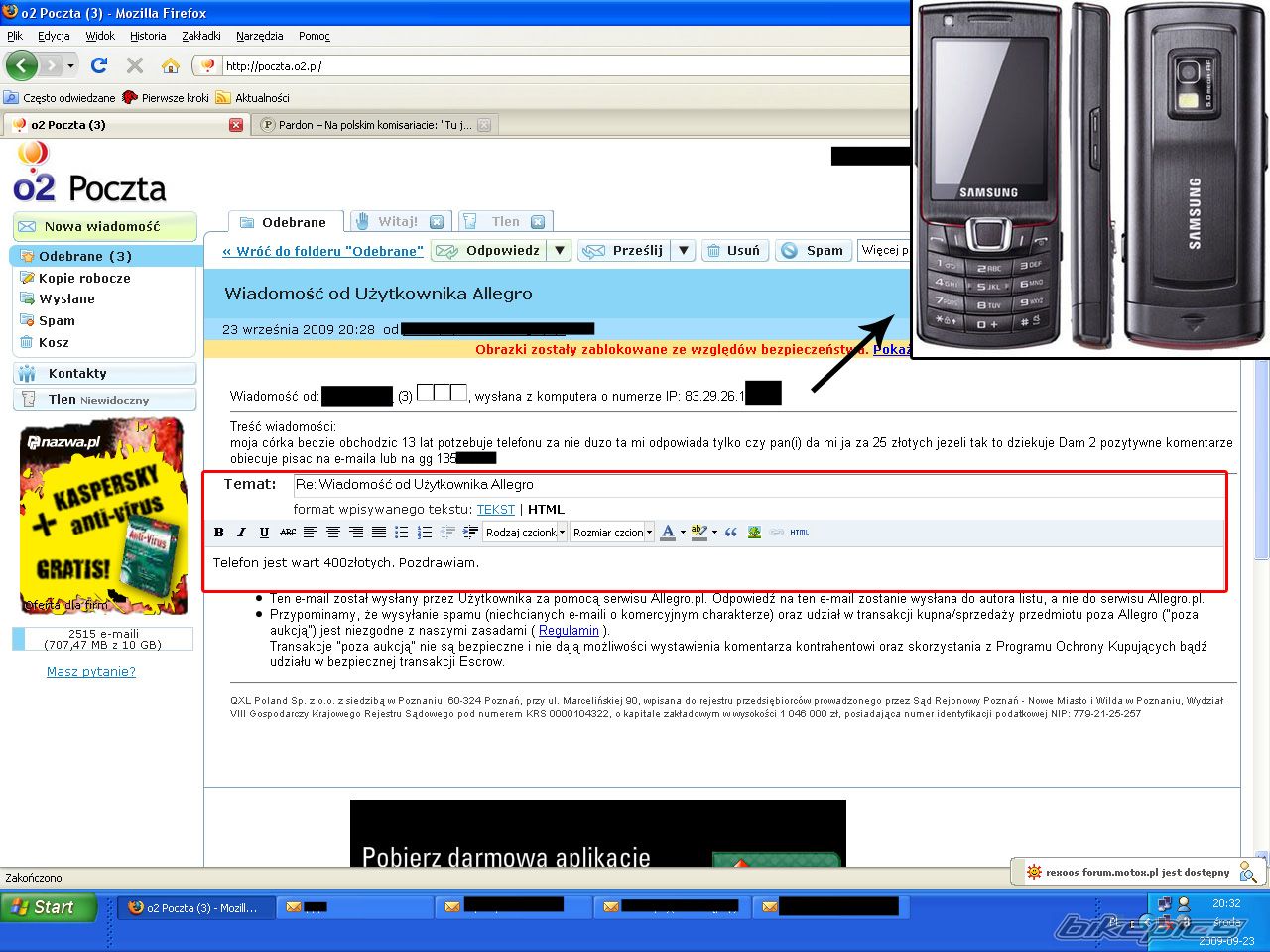
Task: Toggle underline formatting in the reply editor
Action: tap(264, 533)
